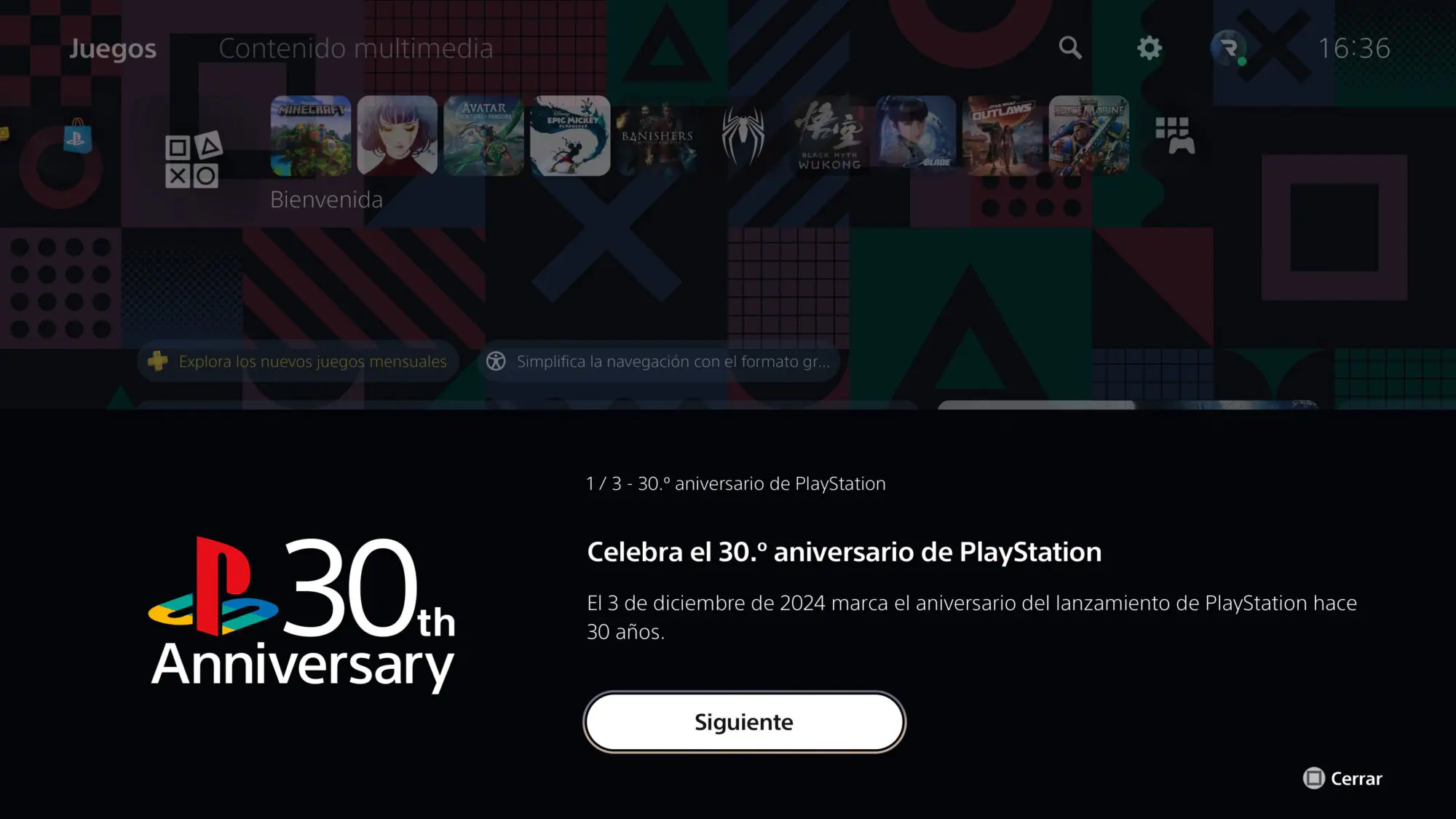1456x819 pixels.
Task: Open the search magnifier icon
Action: [1069, 48]
